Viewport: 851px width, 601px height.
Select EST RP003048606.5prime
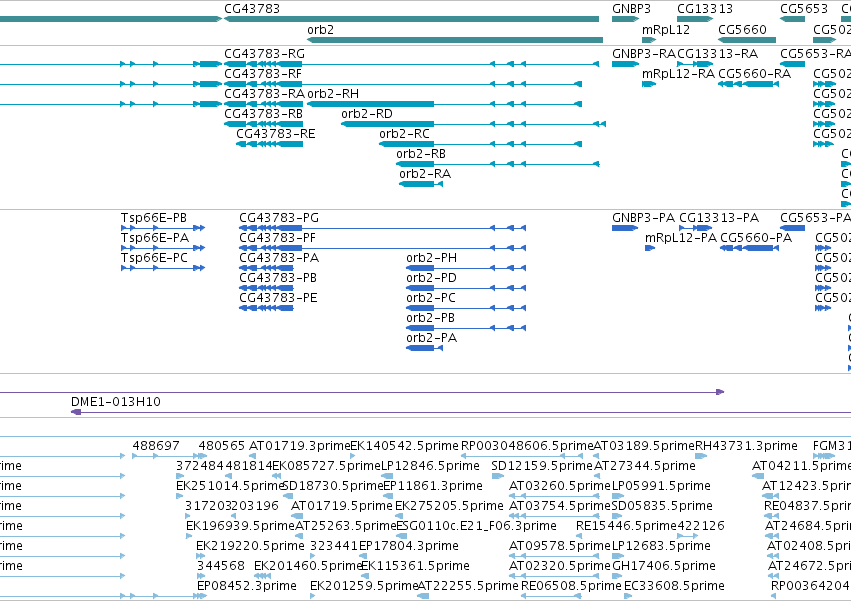527,446
